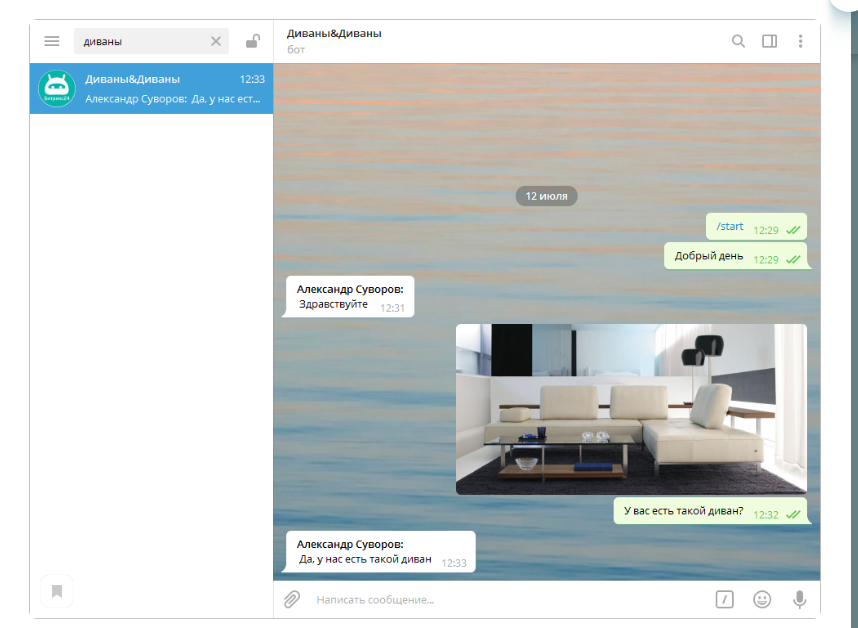Open the hamburger main menu
This screenshot has width=858, height=628.
point(52,41)
